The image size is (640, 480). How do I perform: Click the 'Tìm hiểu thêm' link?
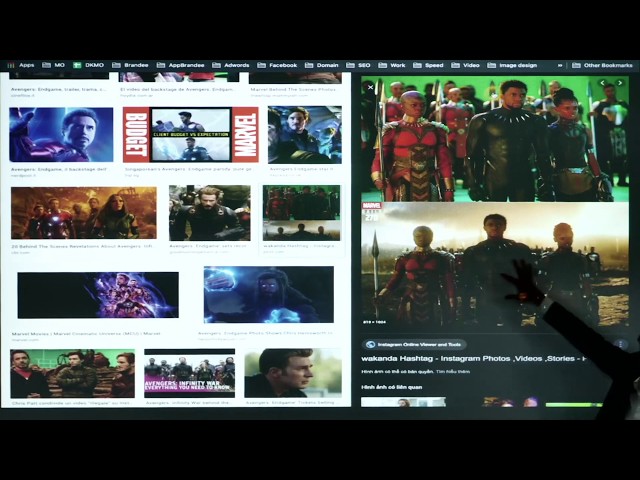pyautogui.click(x=453, y=372)
